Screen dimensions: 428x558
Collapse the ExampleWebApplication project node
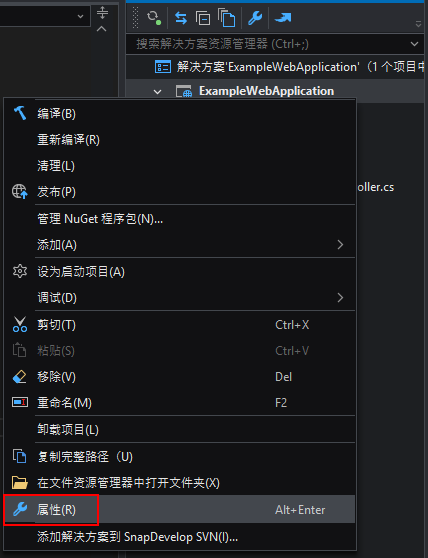157,91
